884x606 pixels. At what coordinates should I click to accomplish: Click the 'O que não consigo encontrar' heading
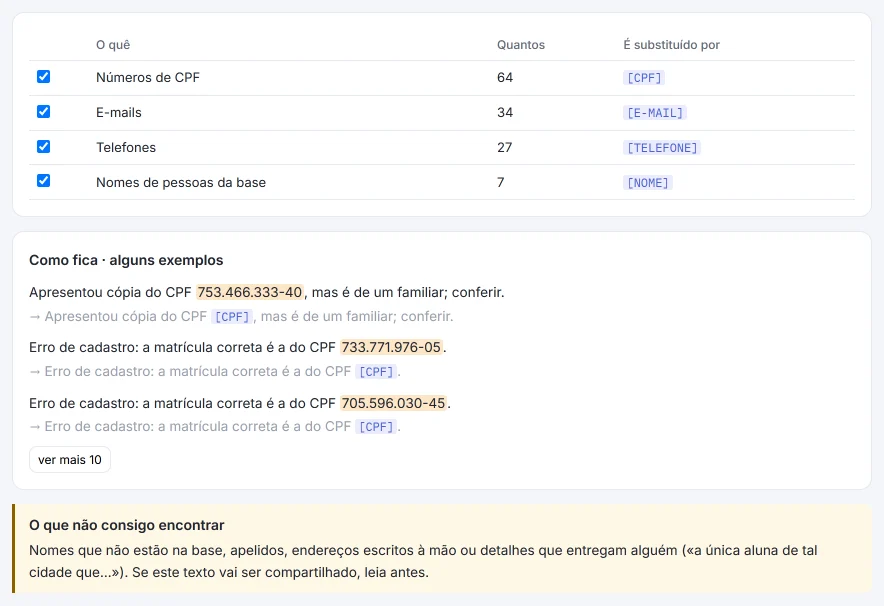[127, 525]
